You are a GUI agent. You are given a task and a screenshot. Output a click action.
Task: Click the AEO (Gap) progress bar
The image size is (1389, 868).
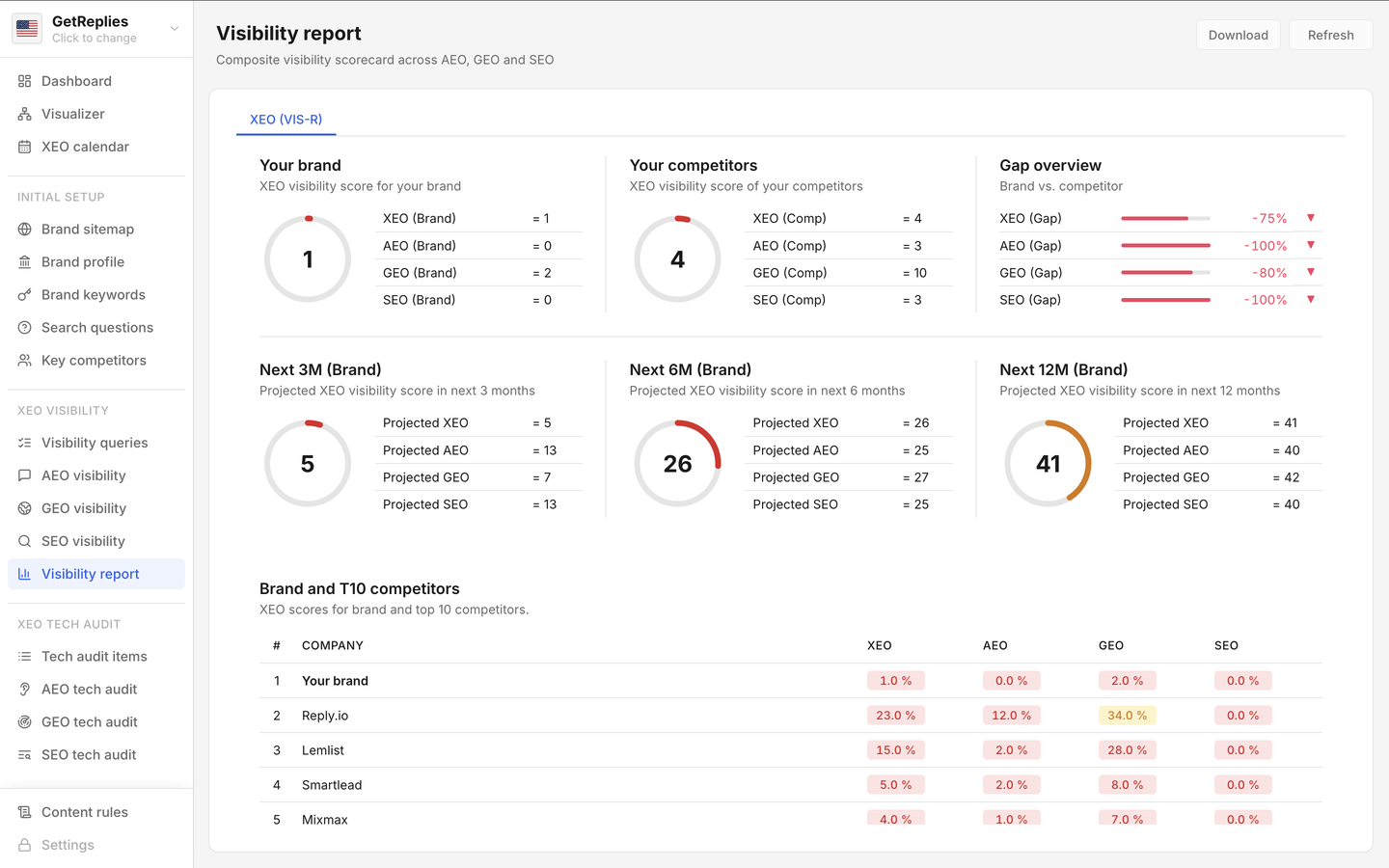coord(1165,246)
